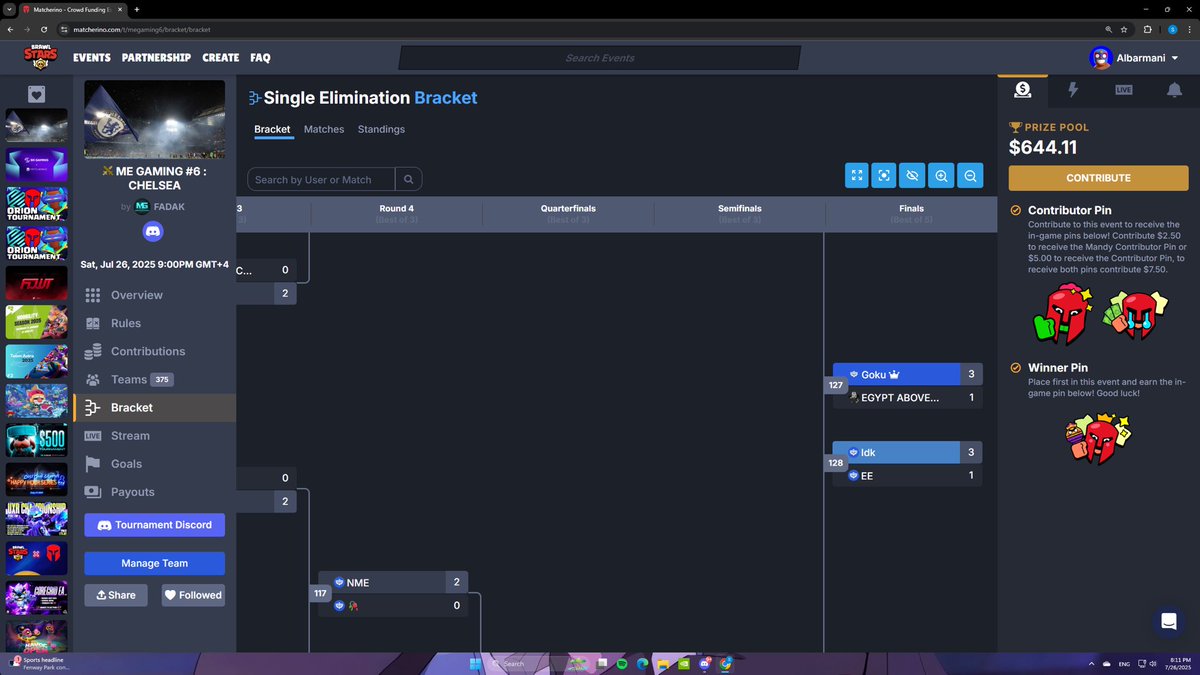Click the Tournament Discord button

pos(154,525)
